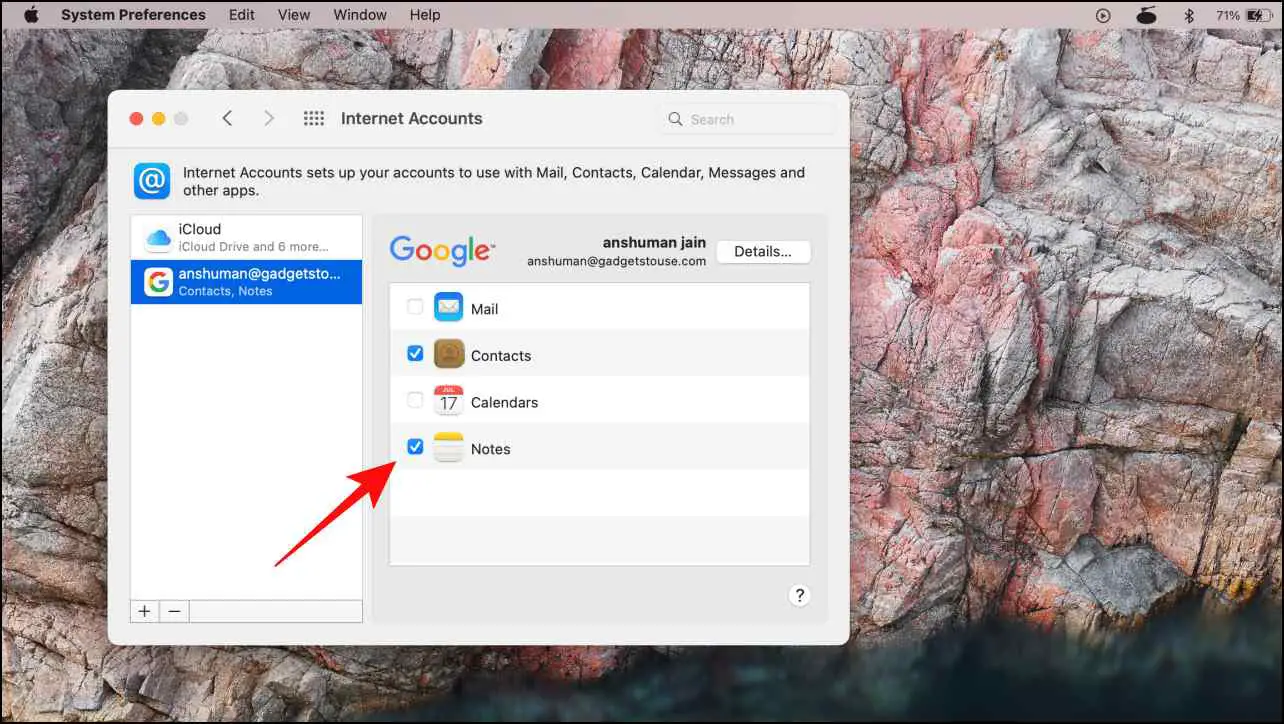Click the Mail label text
Screen dimensions: 1284x724
point(485,309)
